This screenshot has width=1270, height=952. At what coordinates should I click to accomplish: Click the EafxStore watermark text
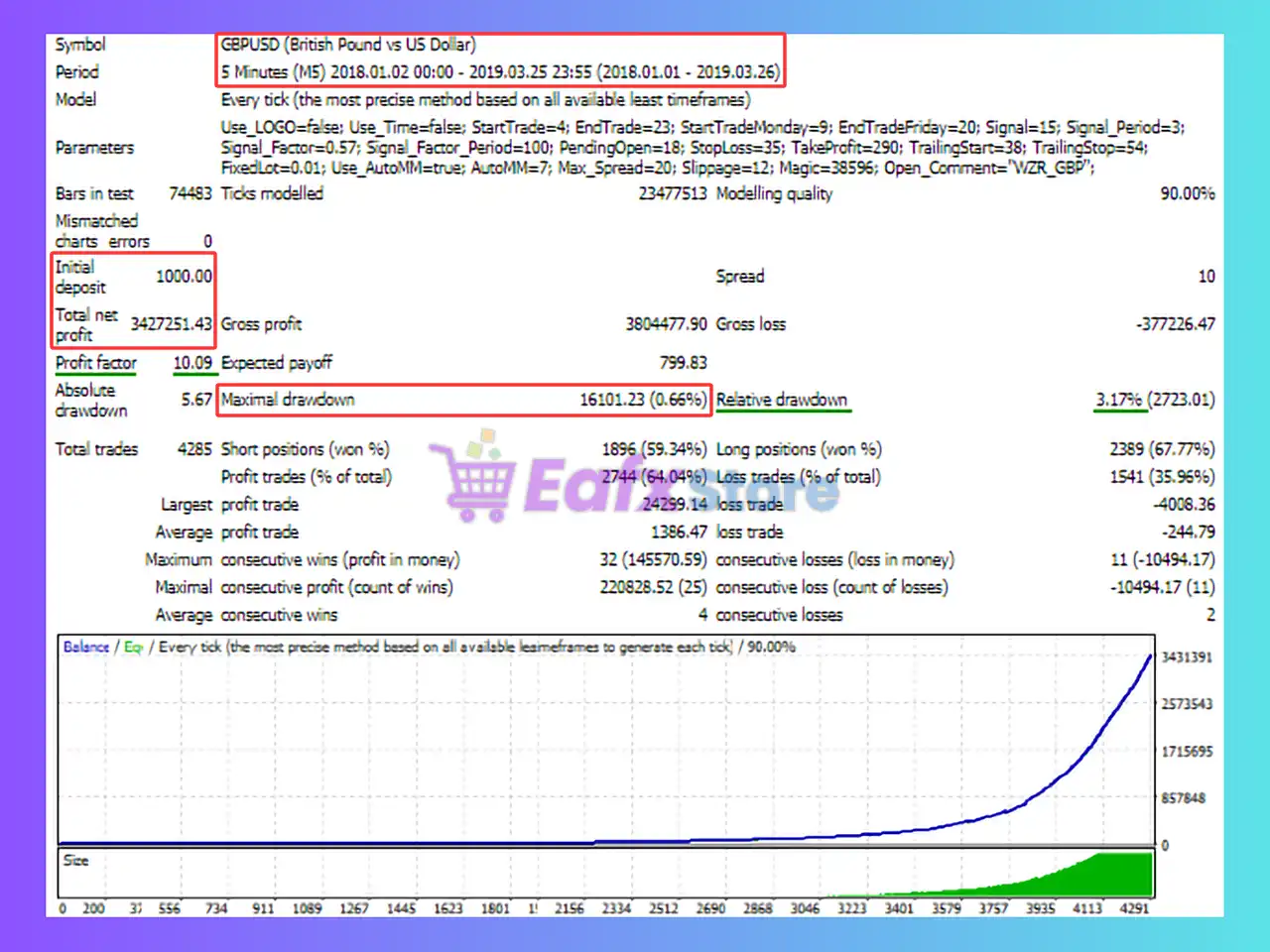coord(680,485)
